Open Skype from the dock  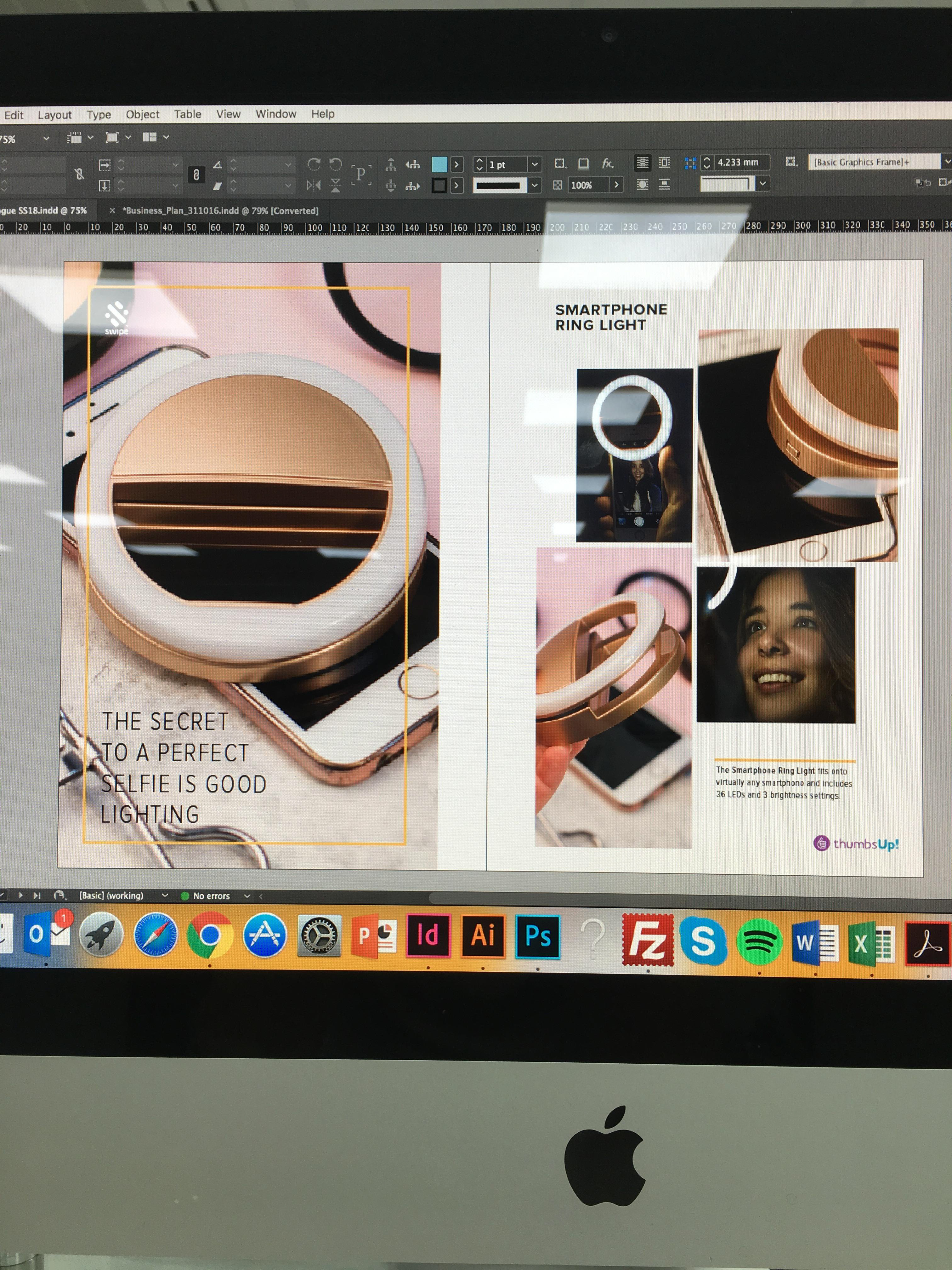(x=704, y=941)
